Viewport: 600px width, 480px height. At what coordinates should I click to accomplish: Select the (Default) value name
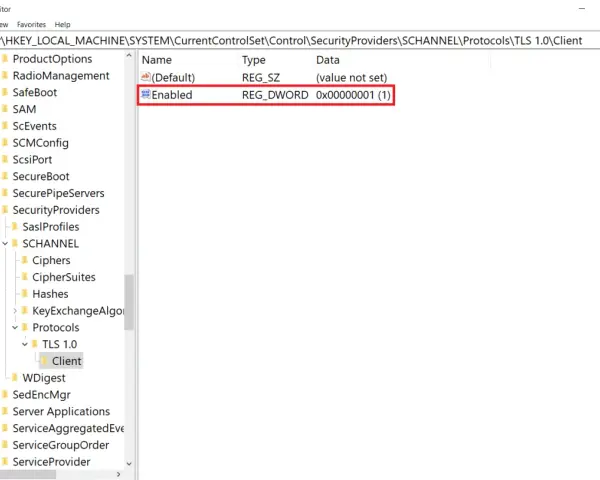pos(173,78)
